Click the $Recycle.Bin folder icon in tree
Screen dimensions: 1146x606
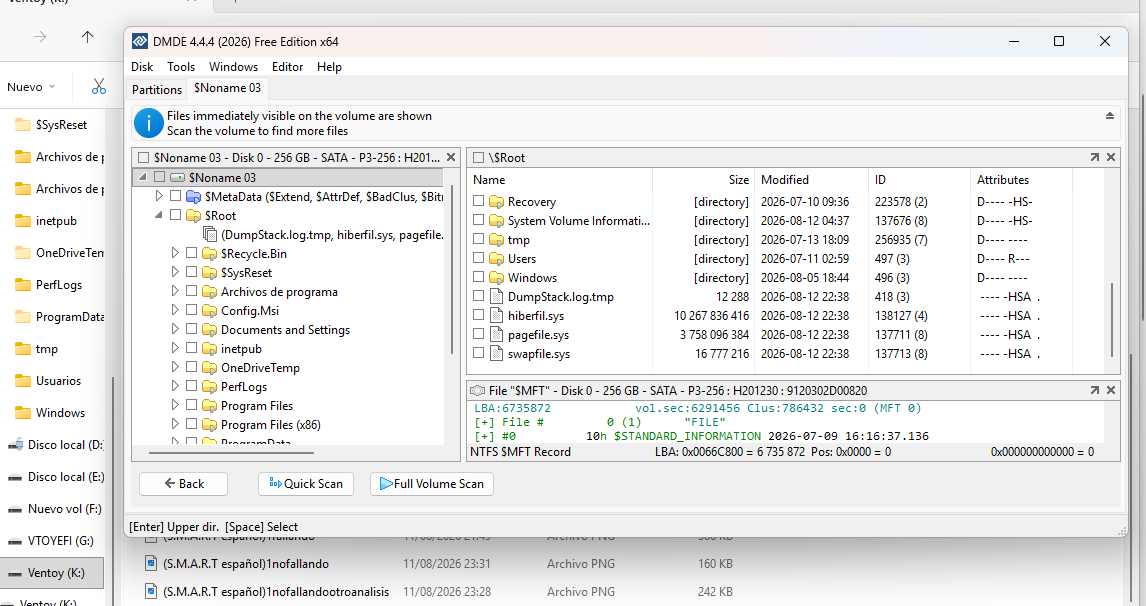210,254
